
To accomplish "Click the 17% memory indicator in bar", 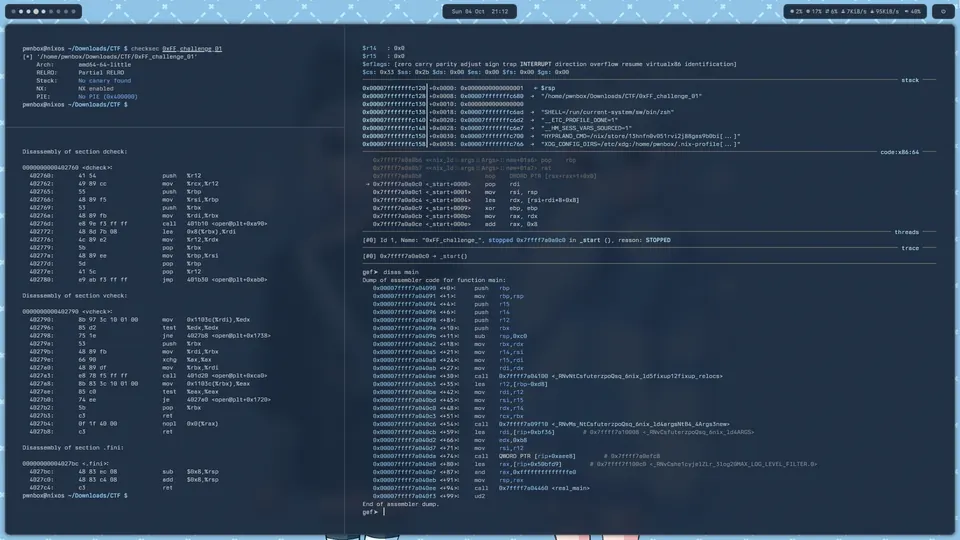I will pos(814,12).
